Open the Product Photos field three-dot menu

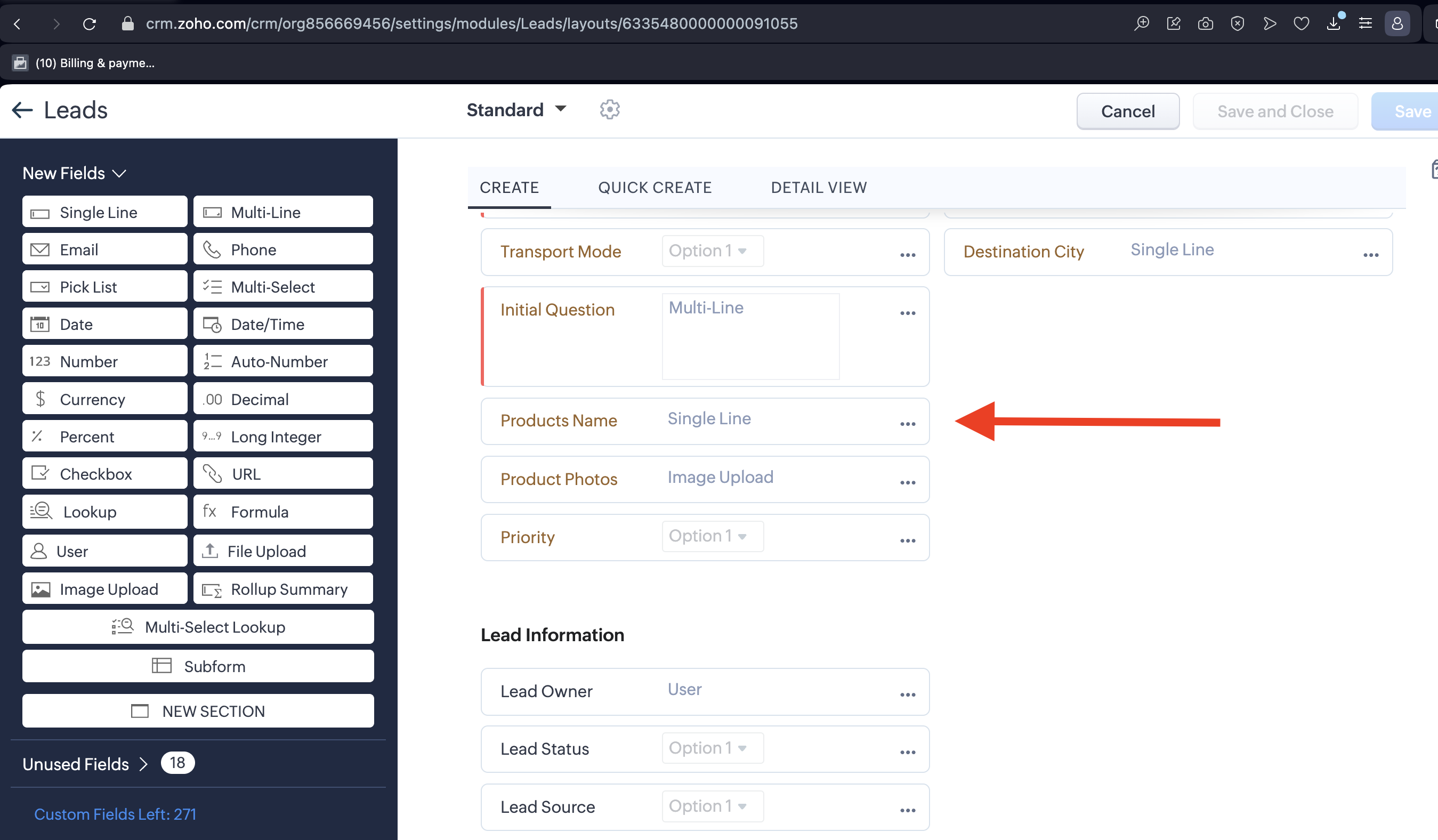pyautogui.click(x=907, y=483)
